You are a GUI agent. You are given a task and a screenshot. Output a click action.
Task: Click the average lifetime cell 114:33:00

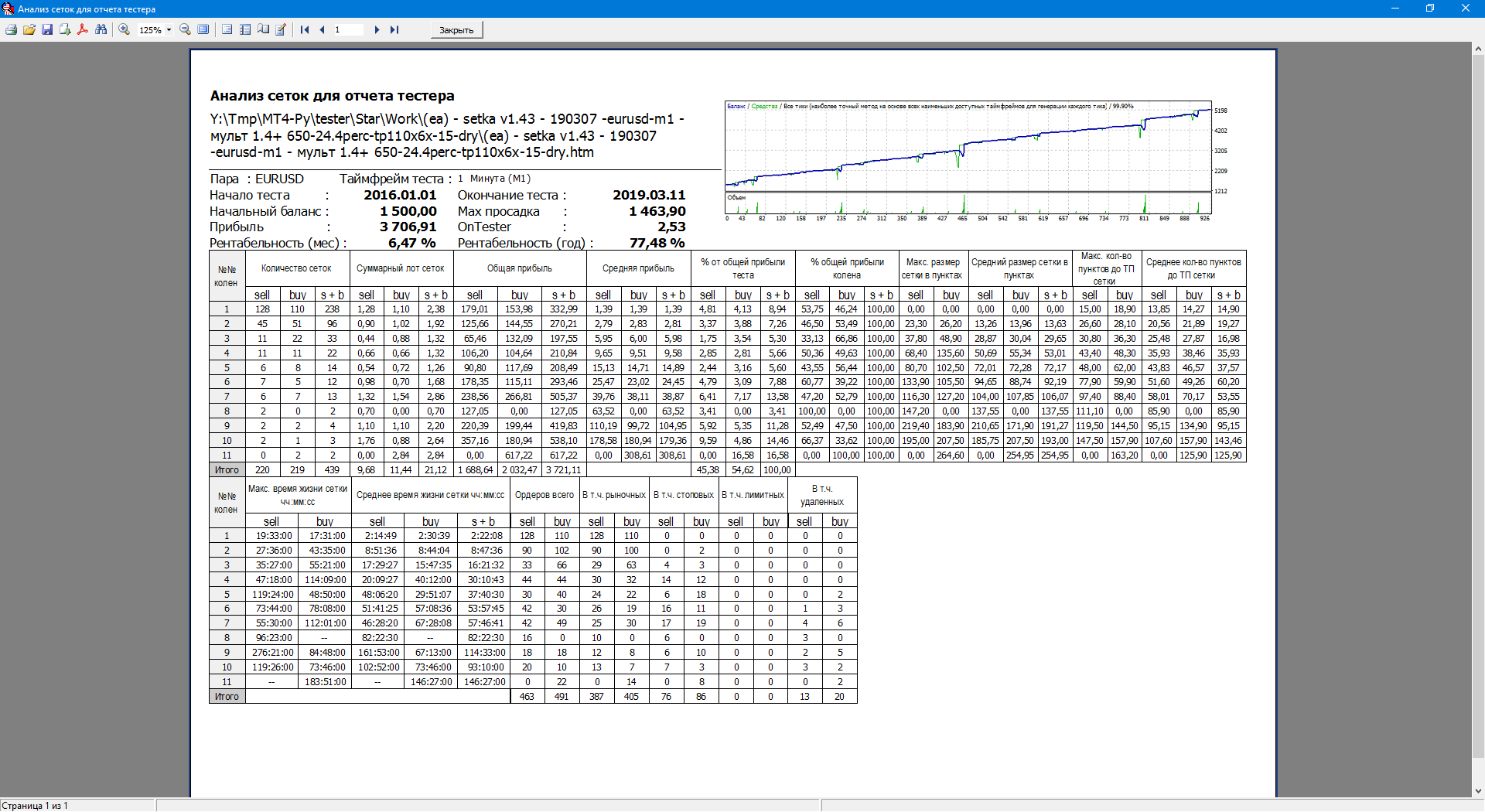pos(484,653)
